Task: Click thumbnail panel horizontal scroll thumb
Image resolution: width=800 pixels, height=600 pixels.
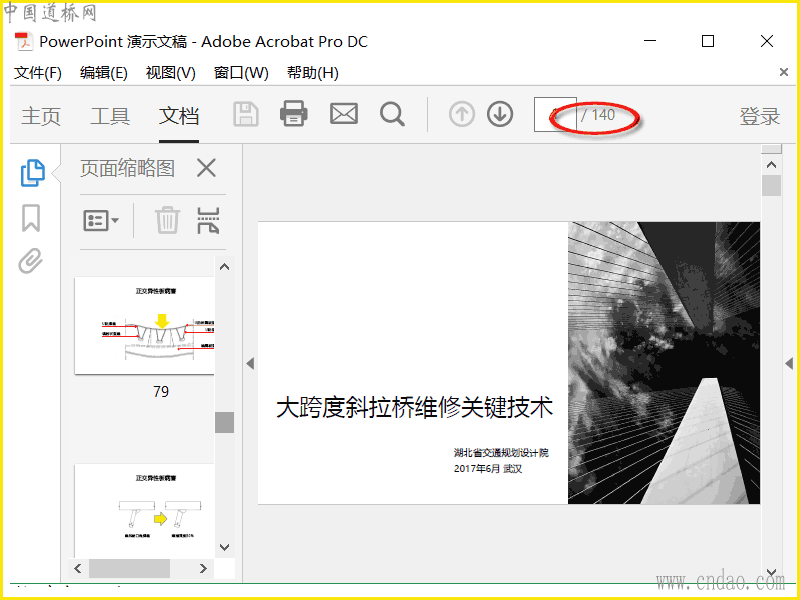Action: pyautogui.click(x=130, y=568)
